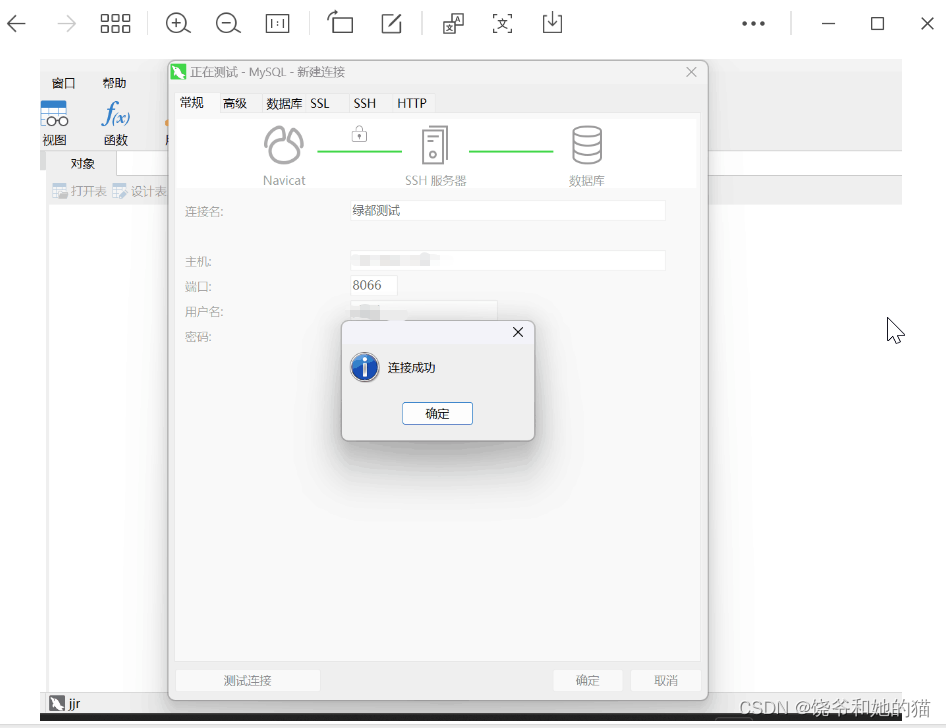Screen dimensions: 946x728
Task: Select the 对象 tab
Action: coord(82,163)
